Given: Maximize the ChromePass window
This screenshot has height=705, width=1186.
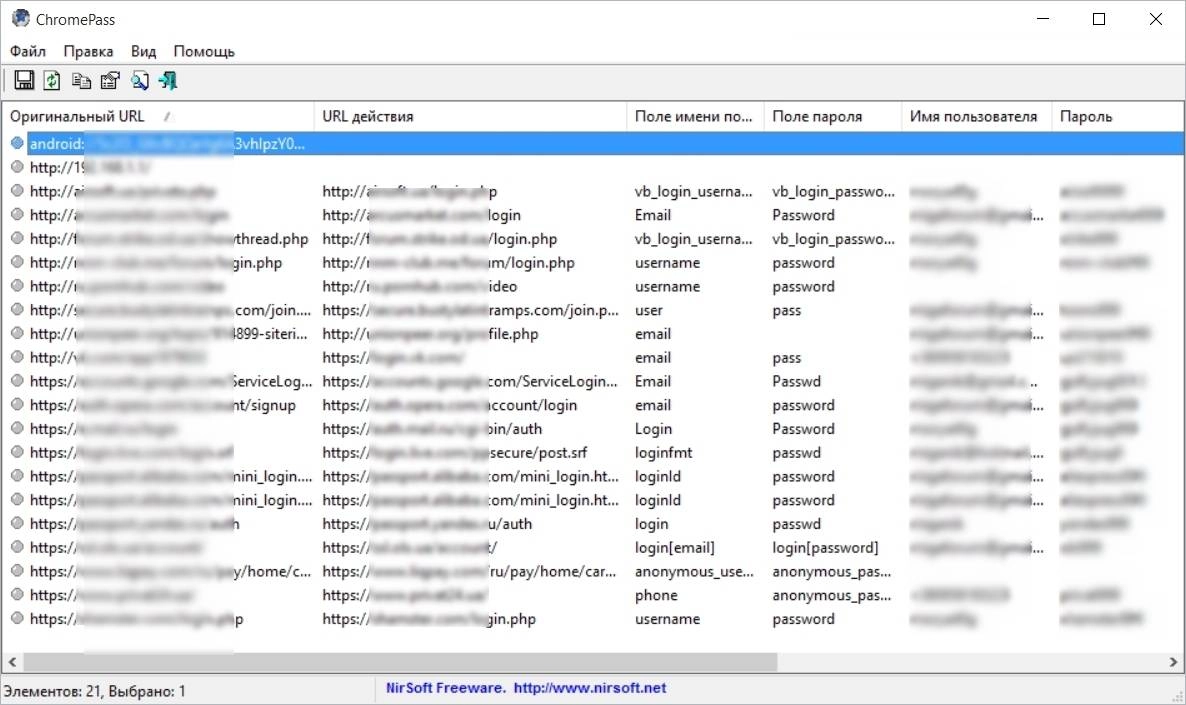Looking at the screenshot, I should [1099, 19].
